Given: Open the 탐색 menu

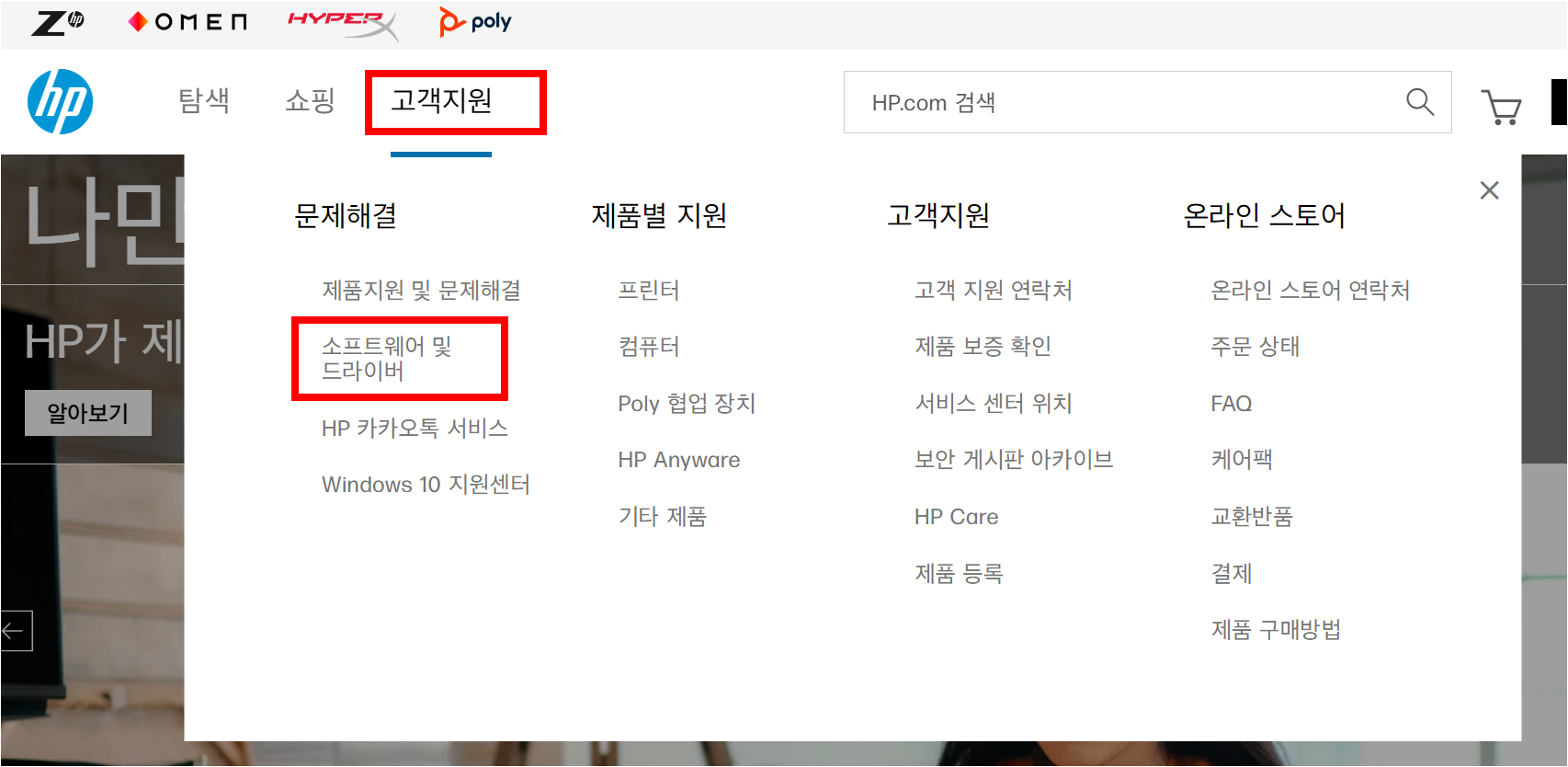Looking at the screenshot, I should tap(204, 100).
